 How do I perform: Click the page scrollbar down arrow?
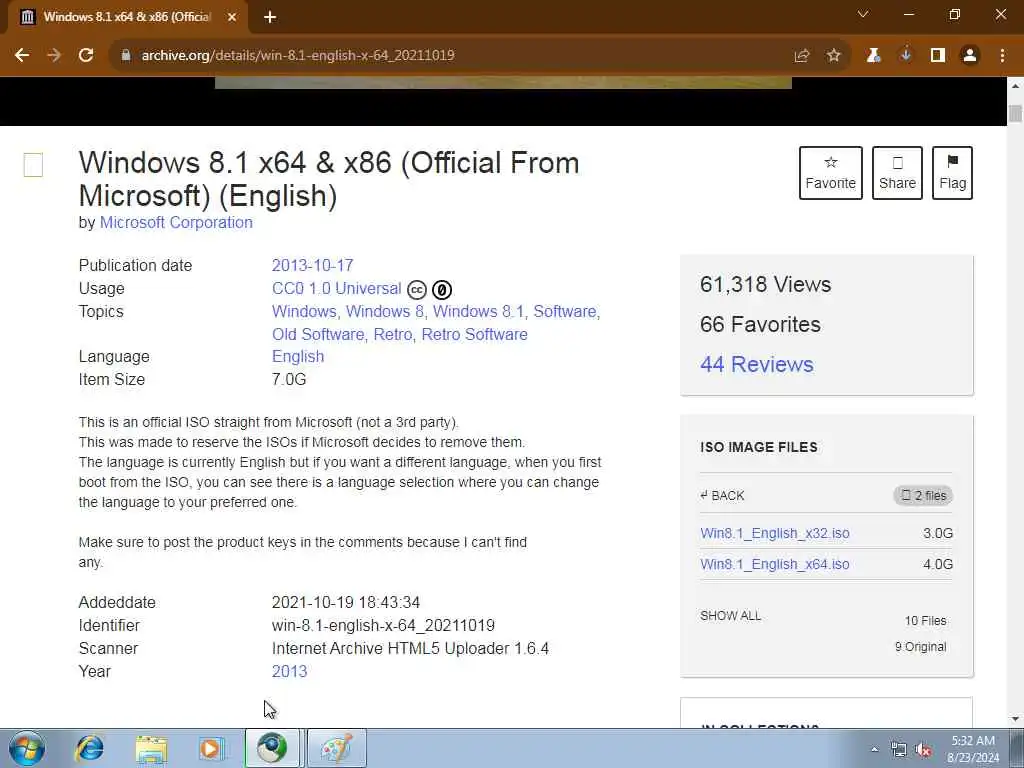click(1015, 719)
